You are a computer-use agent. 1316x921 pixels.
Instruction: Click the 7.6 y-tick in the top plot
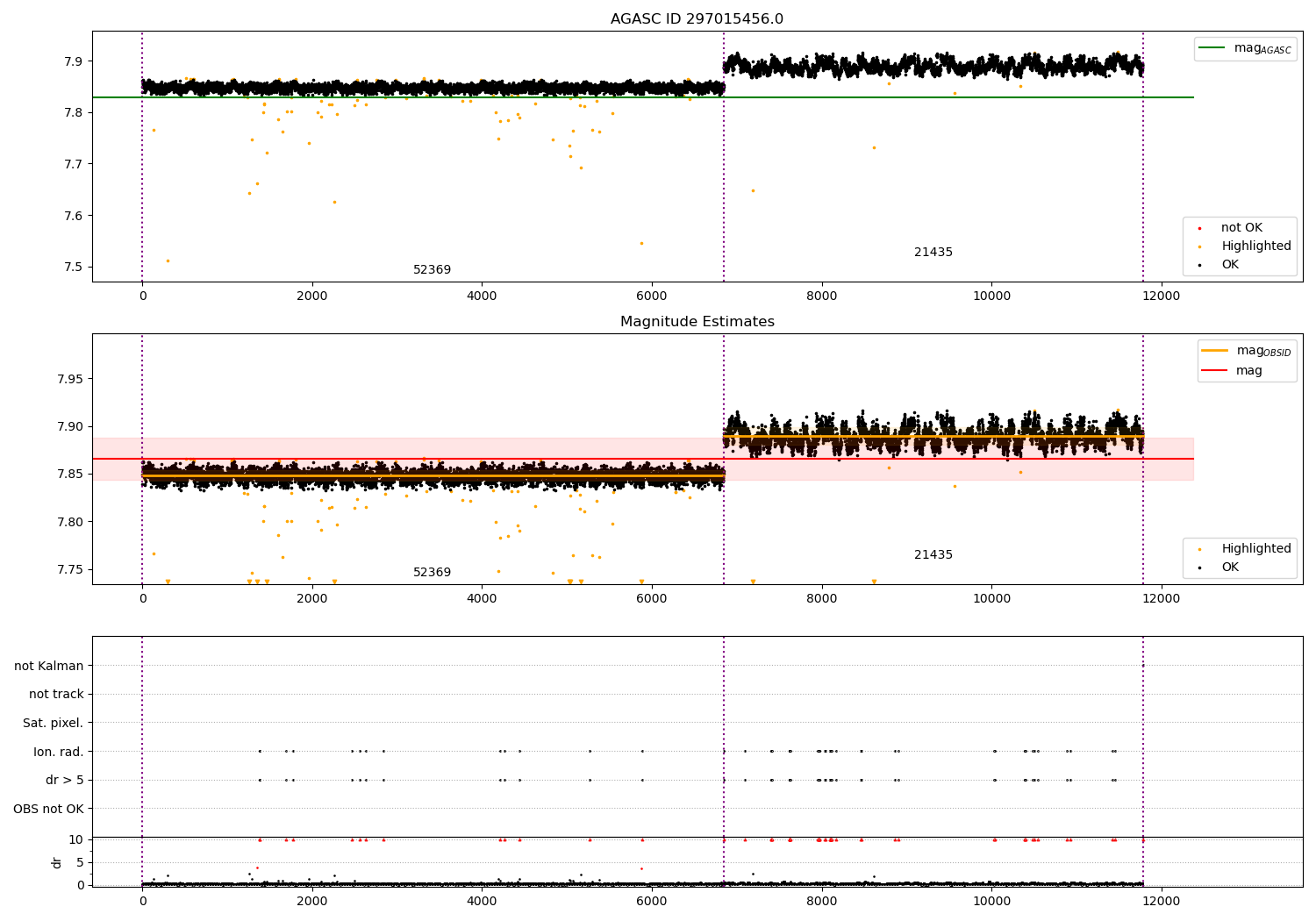[x=74, y=216]
